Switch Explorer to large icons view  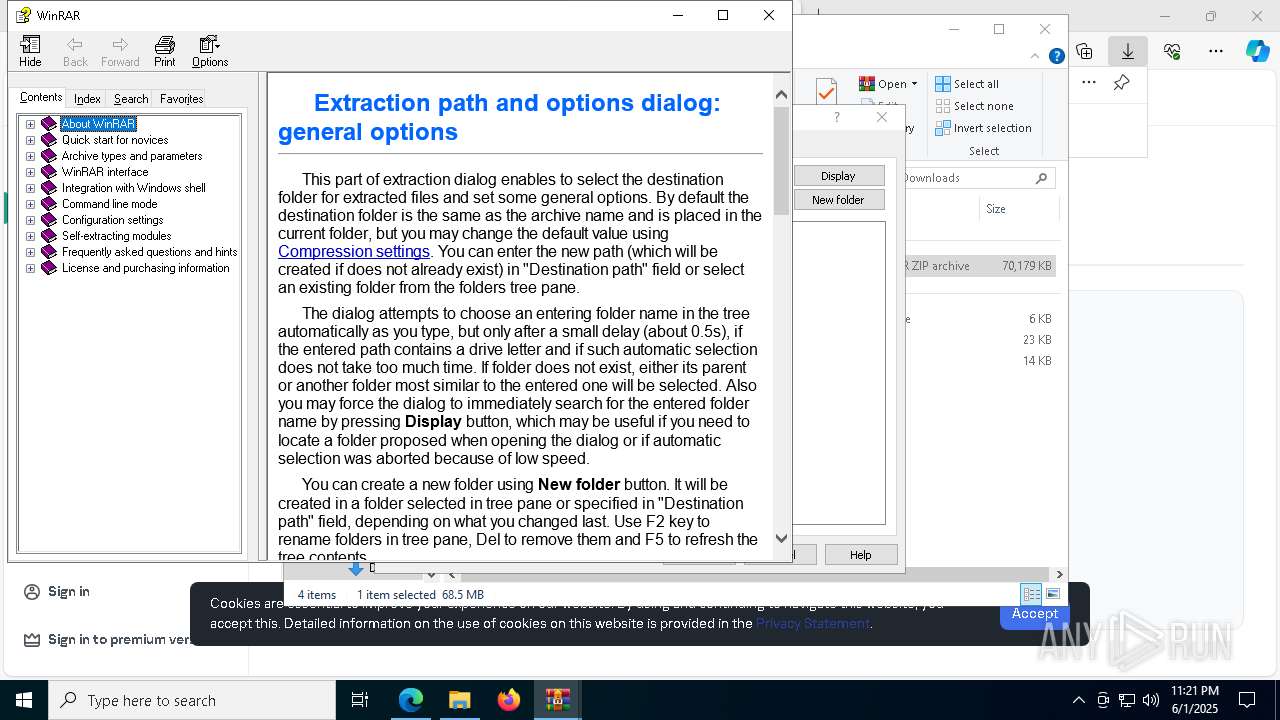(1052, 594)
